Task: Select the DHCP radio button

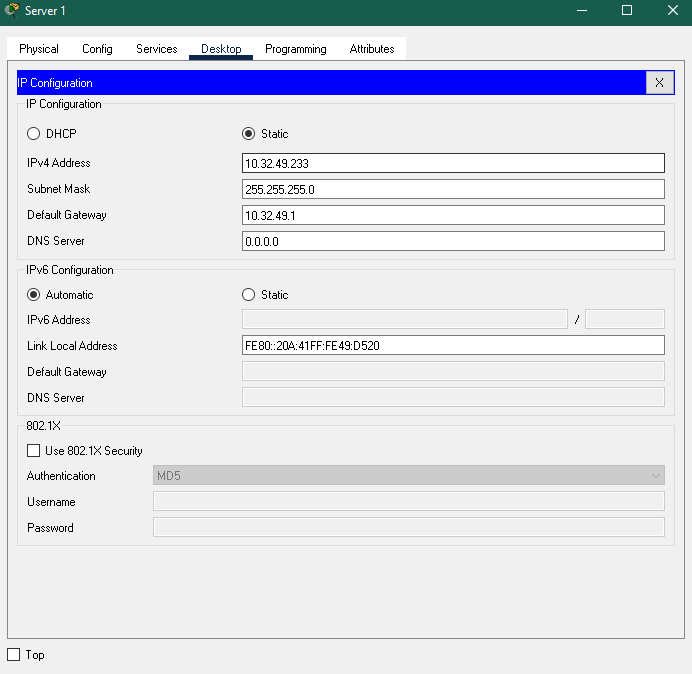Action: click(34, 133)
